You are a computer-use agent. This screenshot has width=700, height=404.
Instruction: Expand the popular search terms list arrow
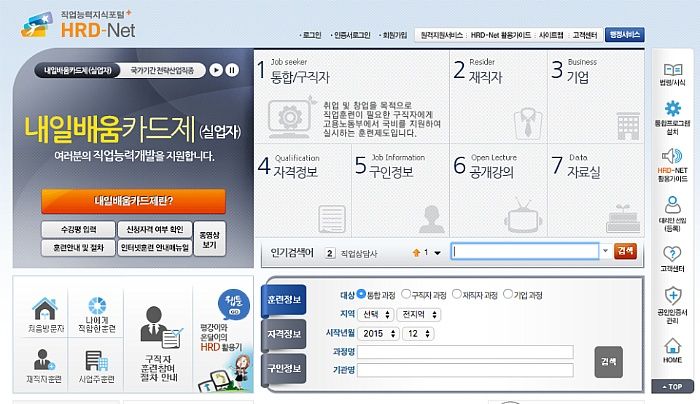(x=438, y=253)
